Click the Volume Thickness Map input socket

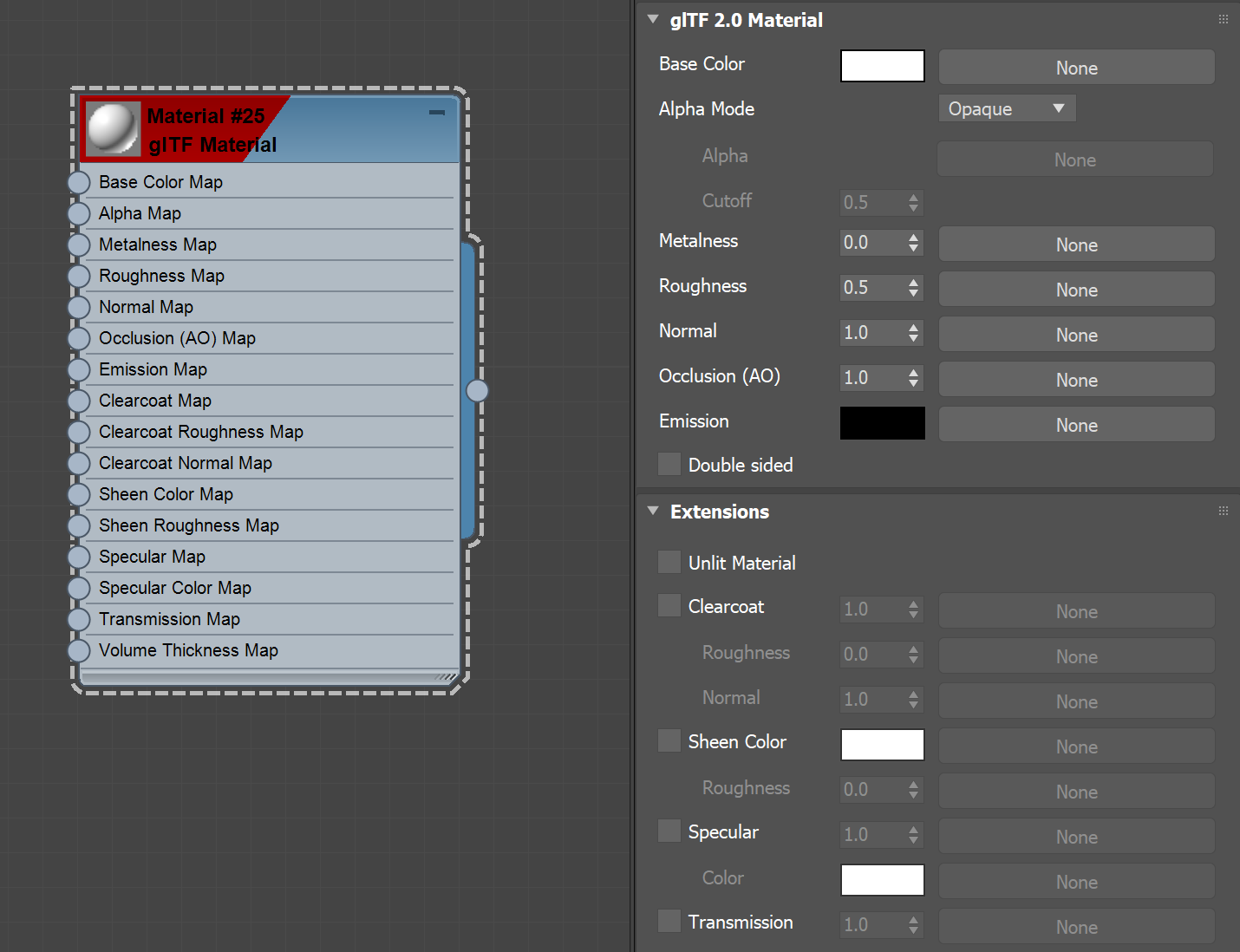point(79,650)
